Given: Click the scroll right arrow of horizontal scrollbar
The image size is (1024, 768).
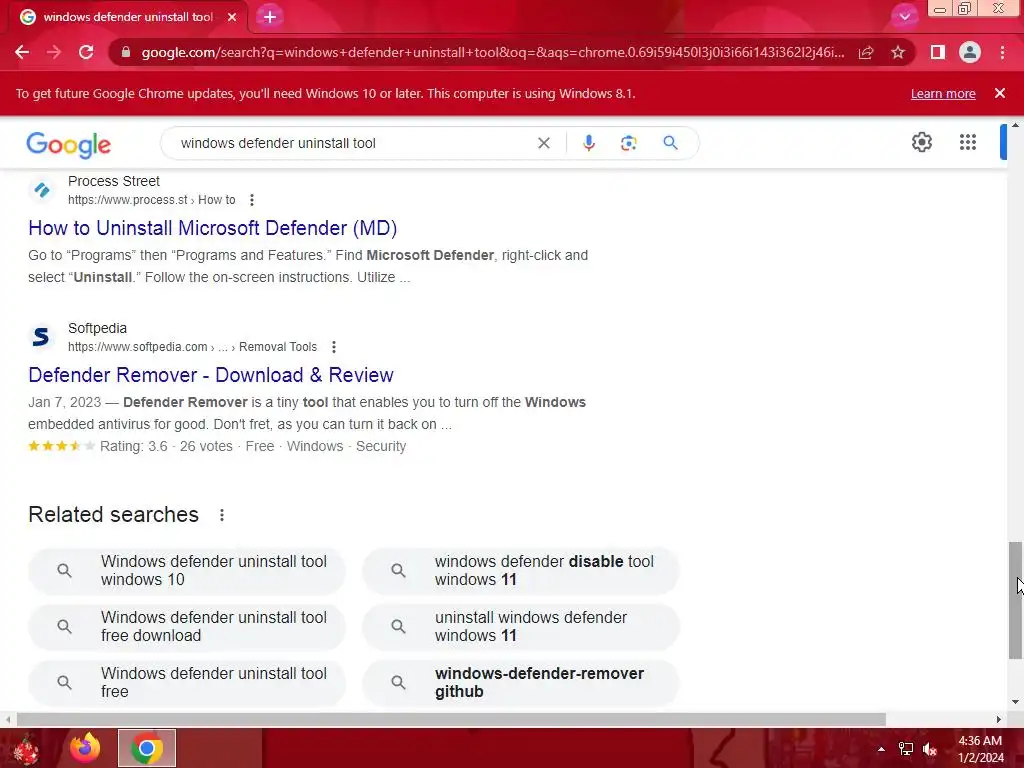Looking at the screenshot, I should pos(999,720).
